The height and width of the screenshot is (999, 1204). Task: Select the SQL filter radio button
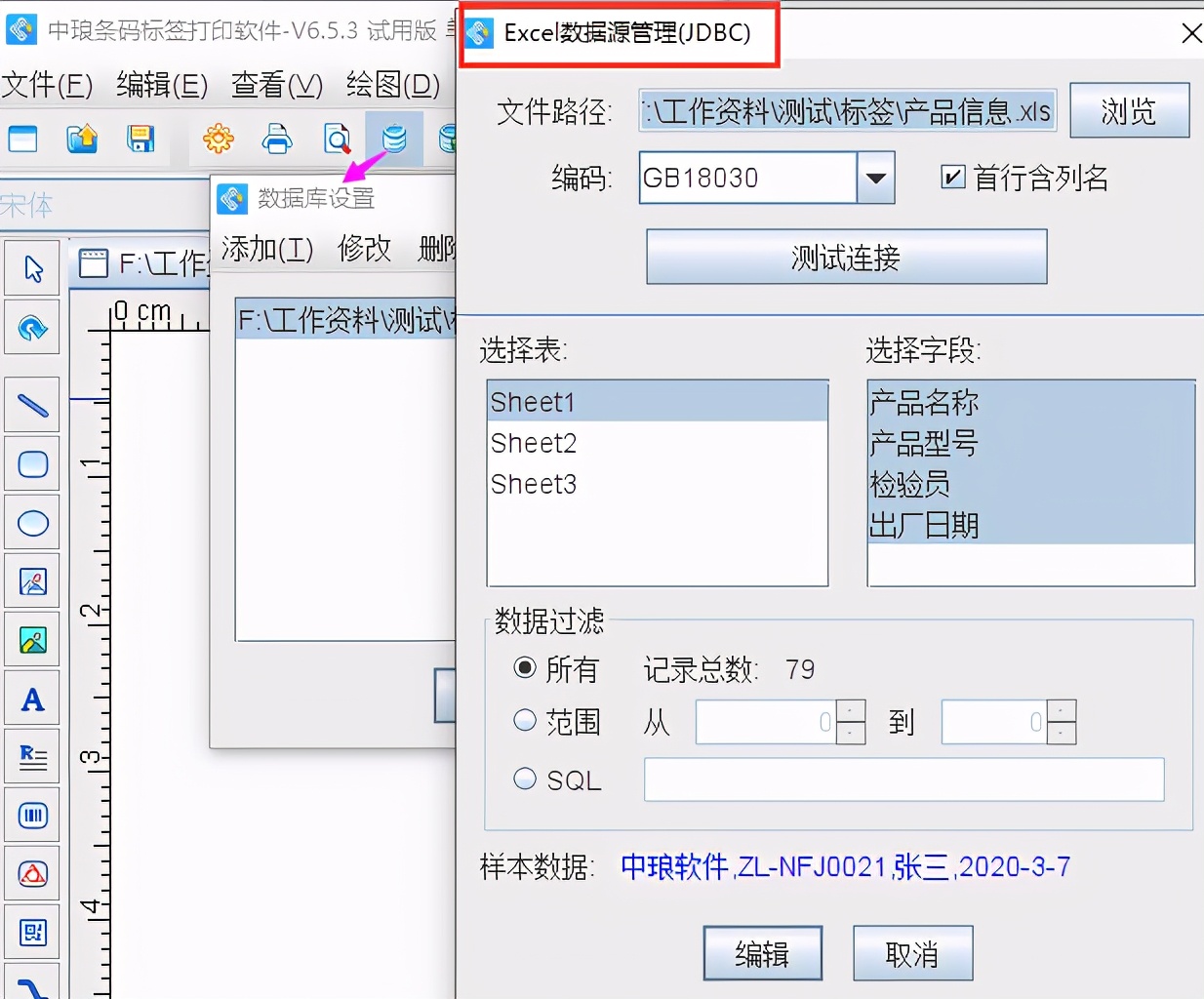[525, 779]
